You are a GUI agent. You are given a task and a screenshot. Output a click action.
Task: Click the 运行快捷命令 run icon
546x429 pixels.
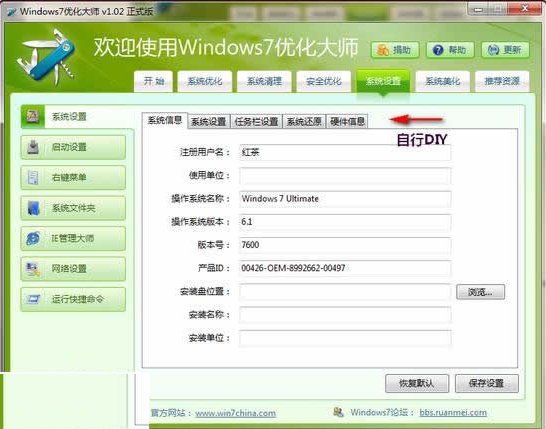coord(33,299)
